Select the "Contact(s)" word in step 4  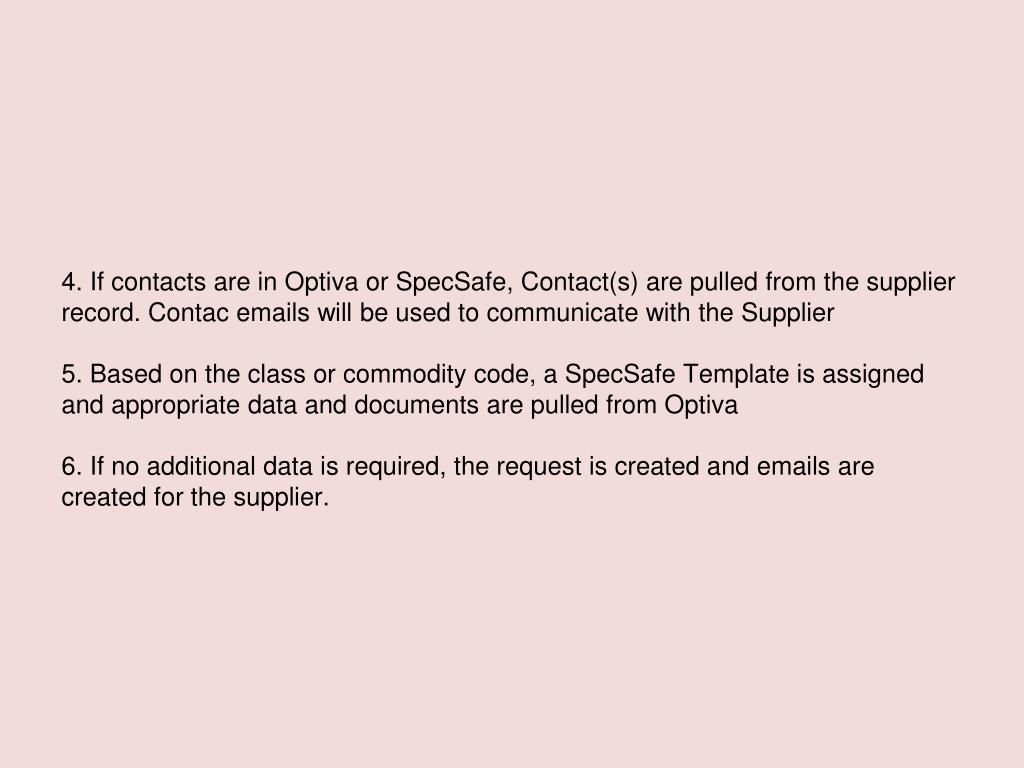pos(579,283)
